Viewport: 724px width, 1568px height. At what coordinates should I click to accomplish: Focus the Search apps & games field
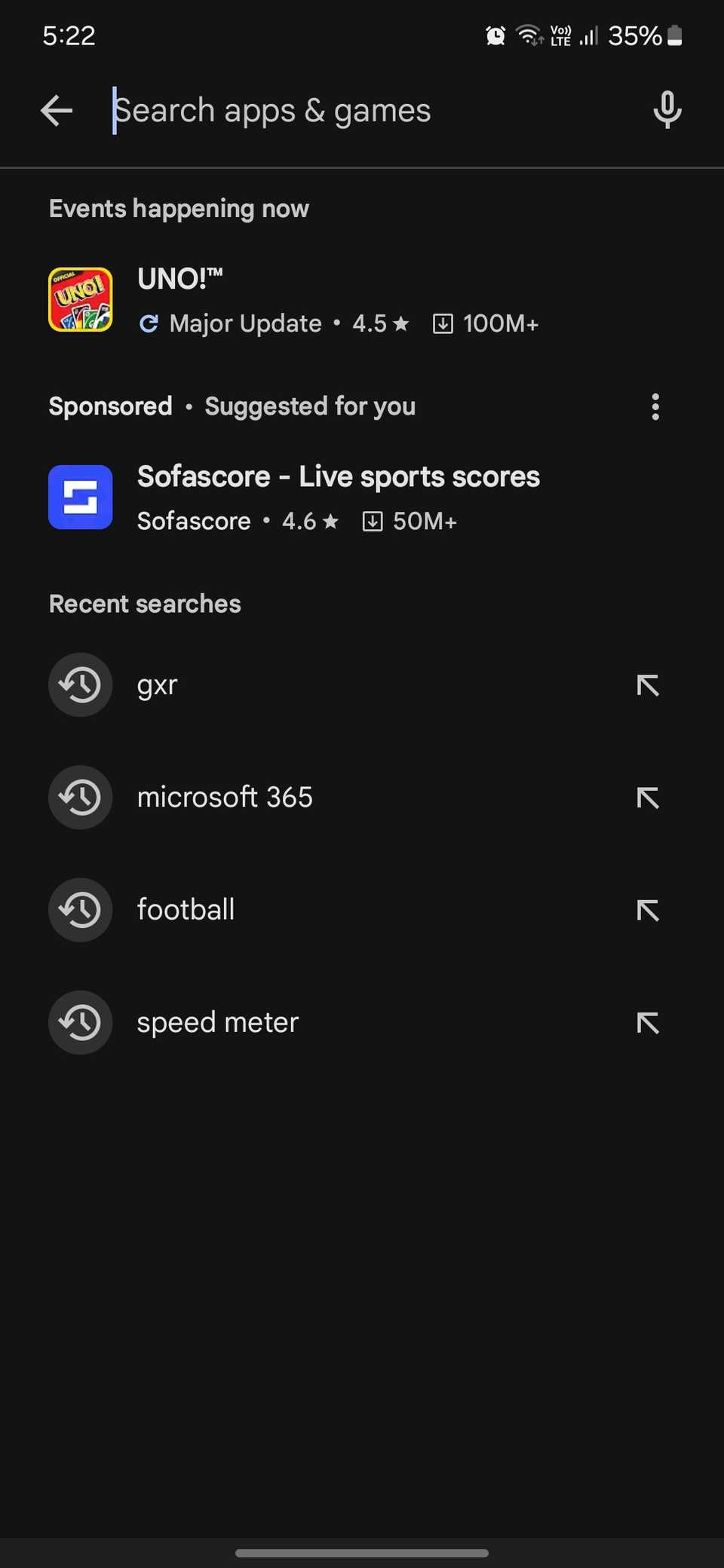(362, 111)
